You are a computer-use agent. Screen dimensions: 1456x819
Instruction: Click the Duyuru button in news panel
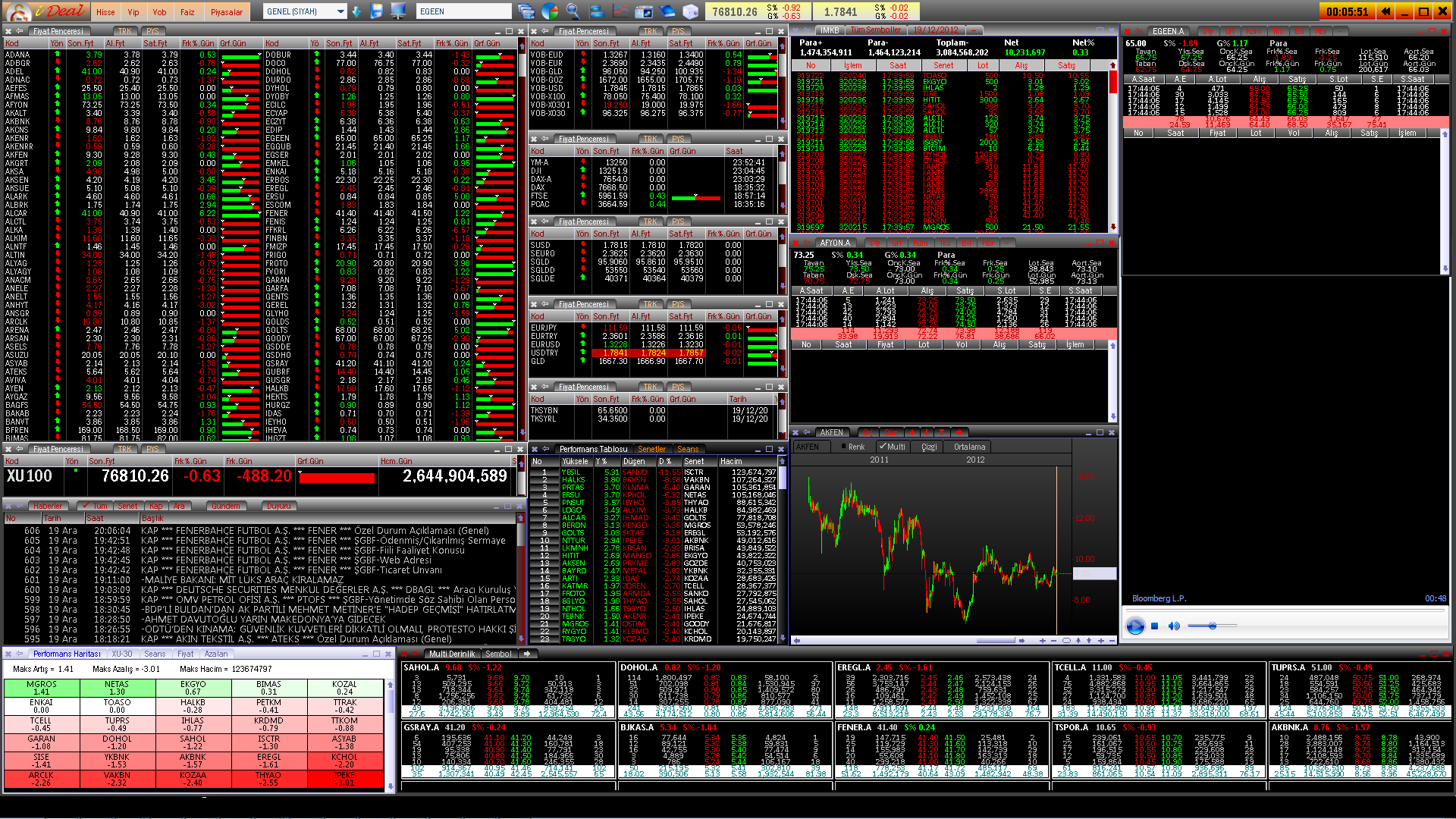(278, 506)
